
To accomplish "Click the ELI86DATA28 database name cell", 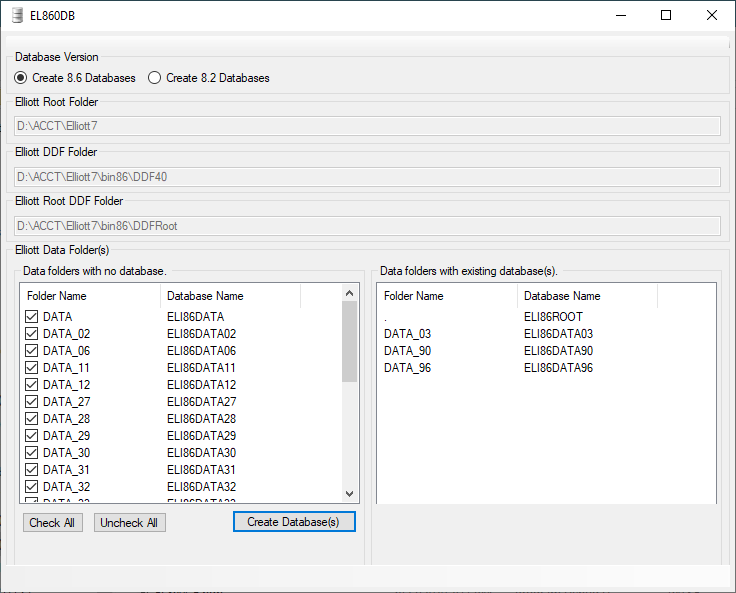I will [x=201, y=418].
